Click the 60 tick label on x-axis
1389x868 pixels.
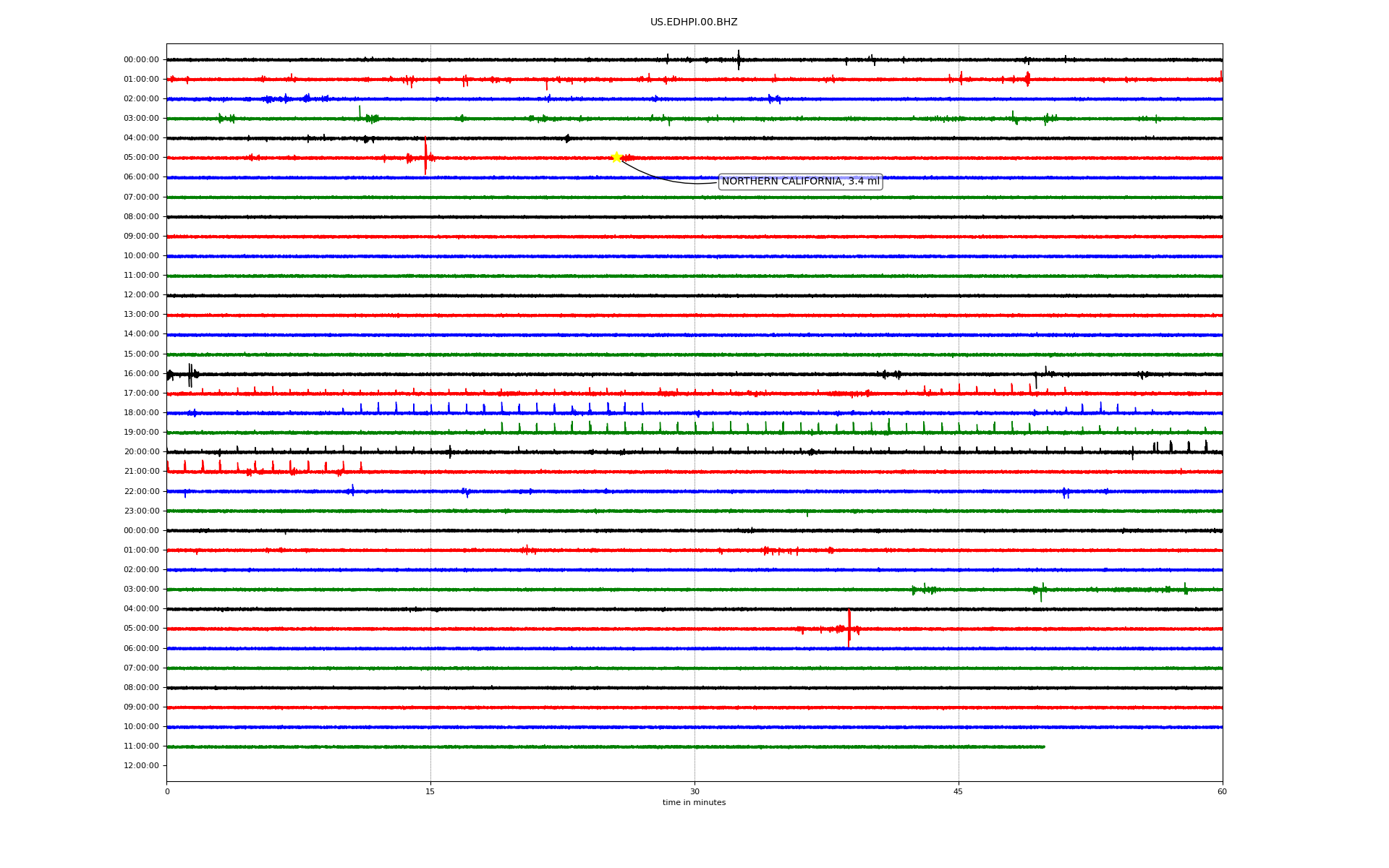point(1222,792)
